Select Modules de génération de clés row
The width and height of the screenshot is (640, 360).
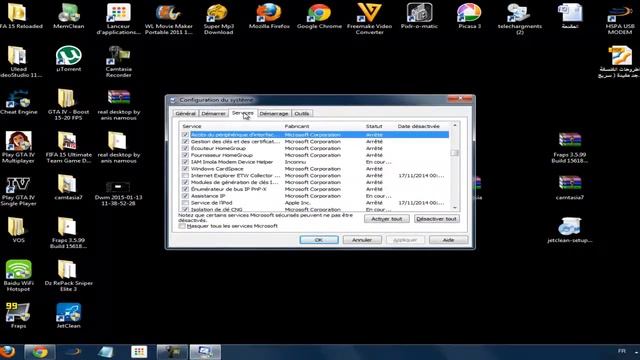(315, 182)
